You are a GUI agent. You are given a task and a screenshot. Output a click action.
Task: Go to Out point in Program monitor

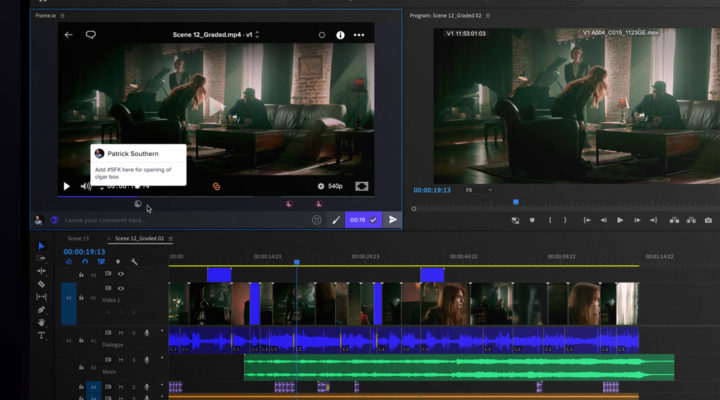[x=653, y=220]
